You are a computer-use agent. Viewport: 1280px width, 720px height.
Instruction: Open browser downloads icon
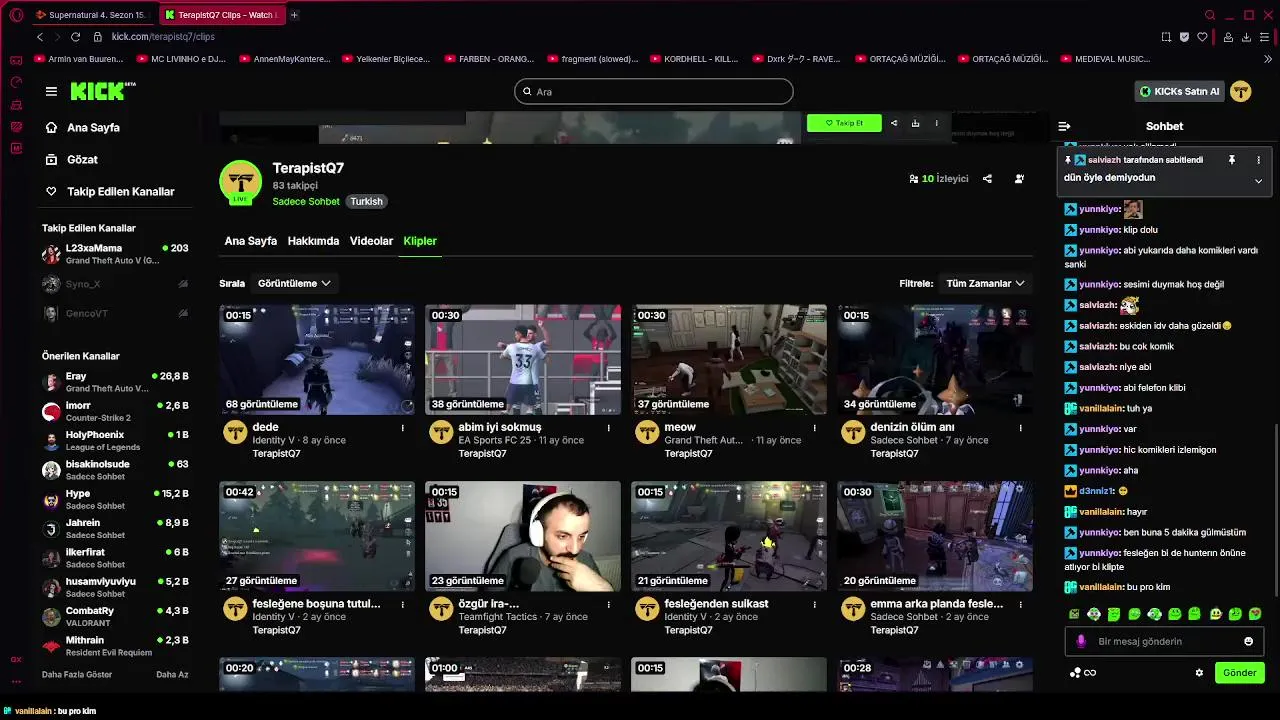point(1246,37)
